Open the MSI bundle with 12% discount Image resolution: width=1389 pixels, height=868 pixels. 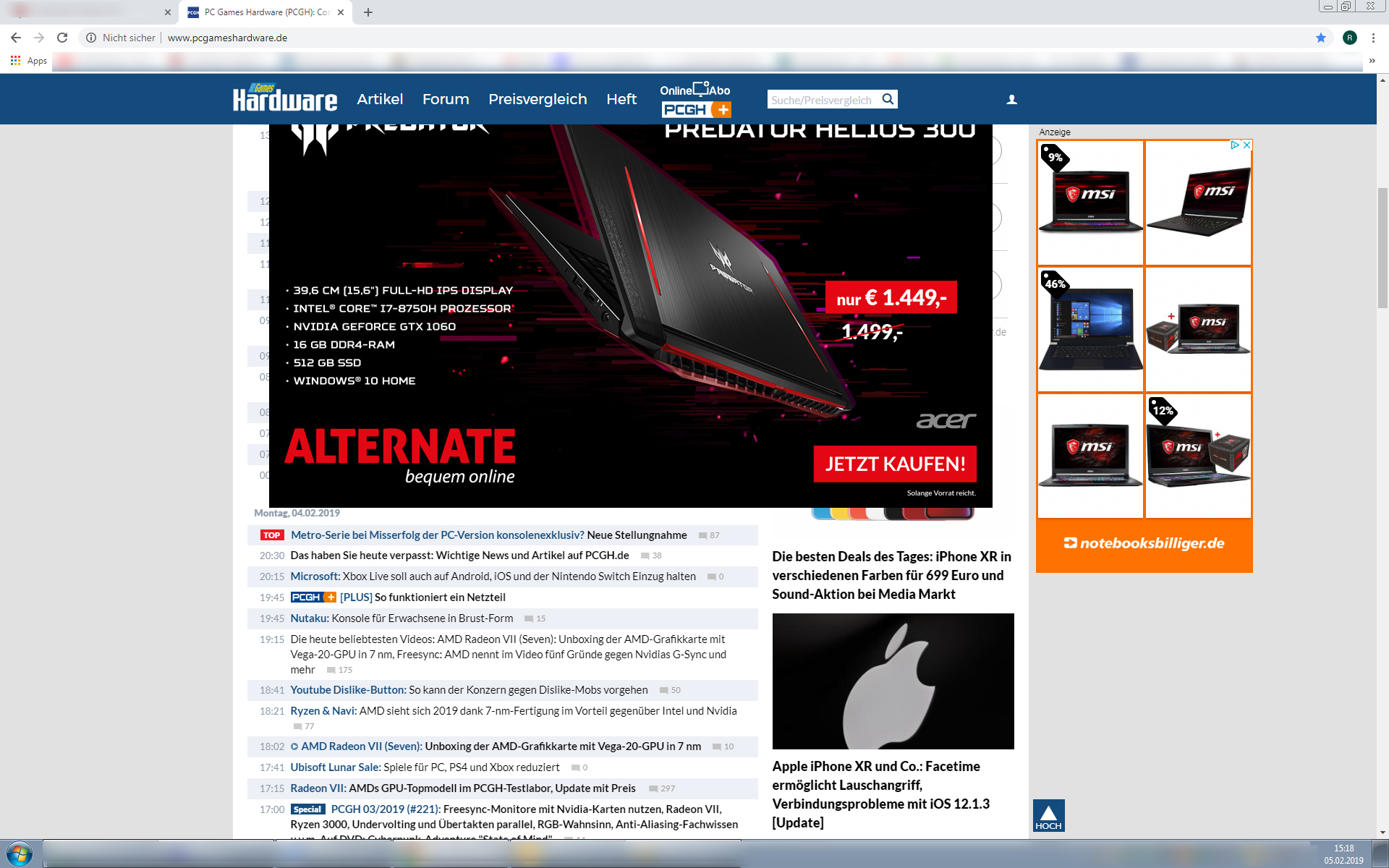click(x=1198, y=456)
